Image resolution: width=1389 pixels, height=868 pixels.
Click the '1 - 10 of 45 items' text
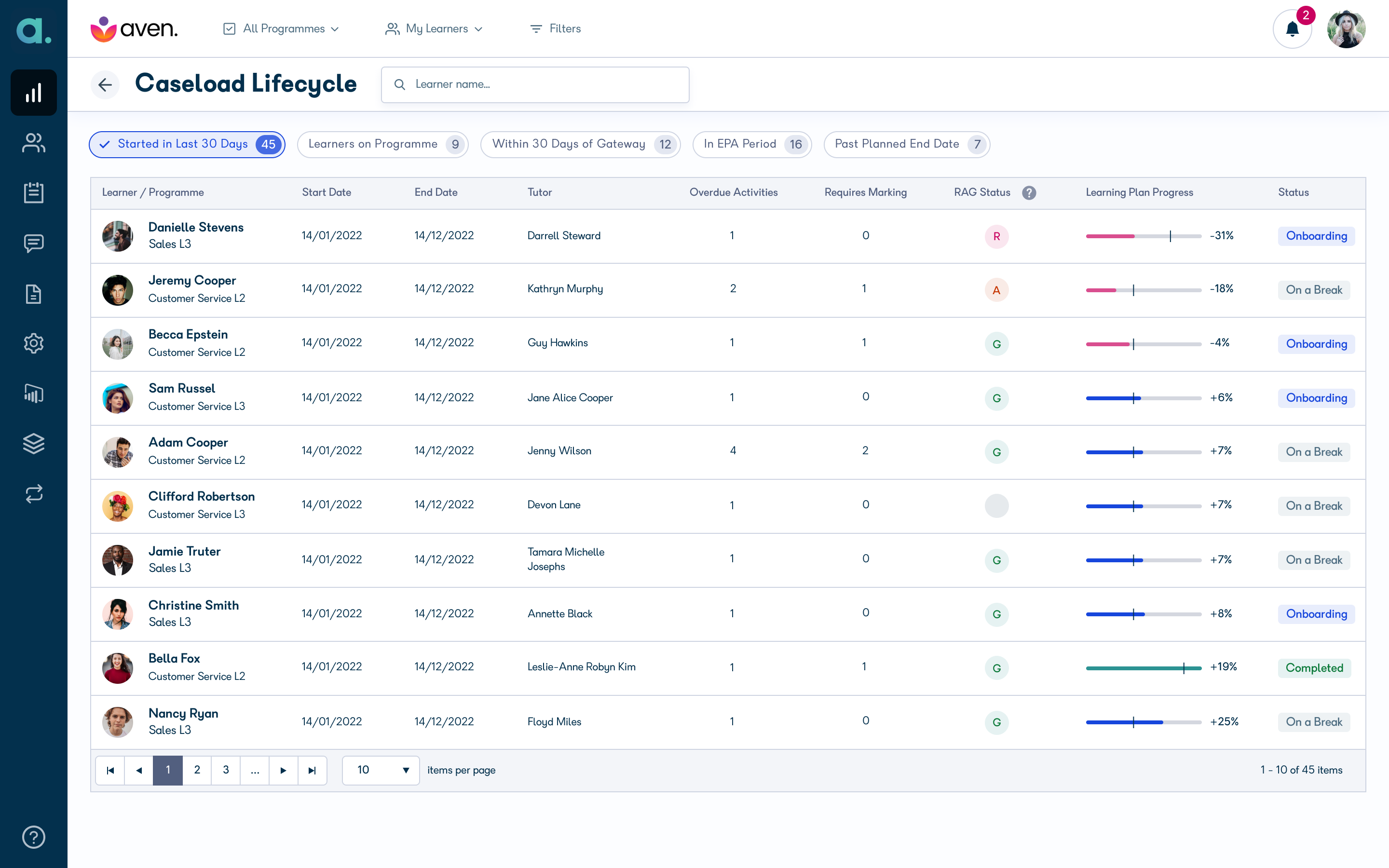(x=1301, y=770)
